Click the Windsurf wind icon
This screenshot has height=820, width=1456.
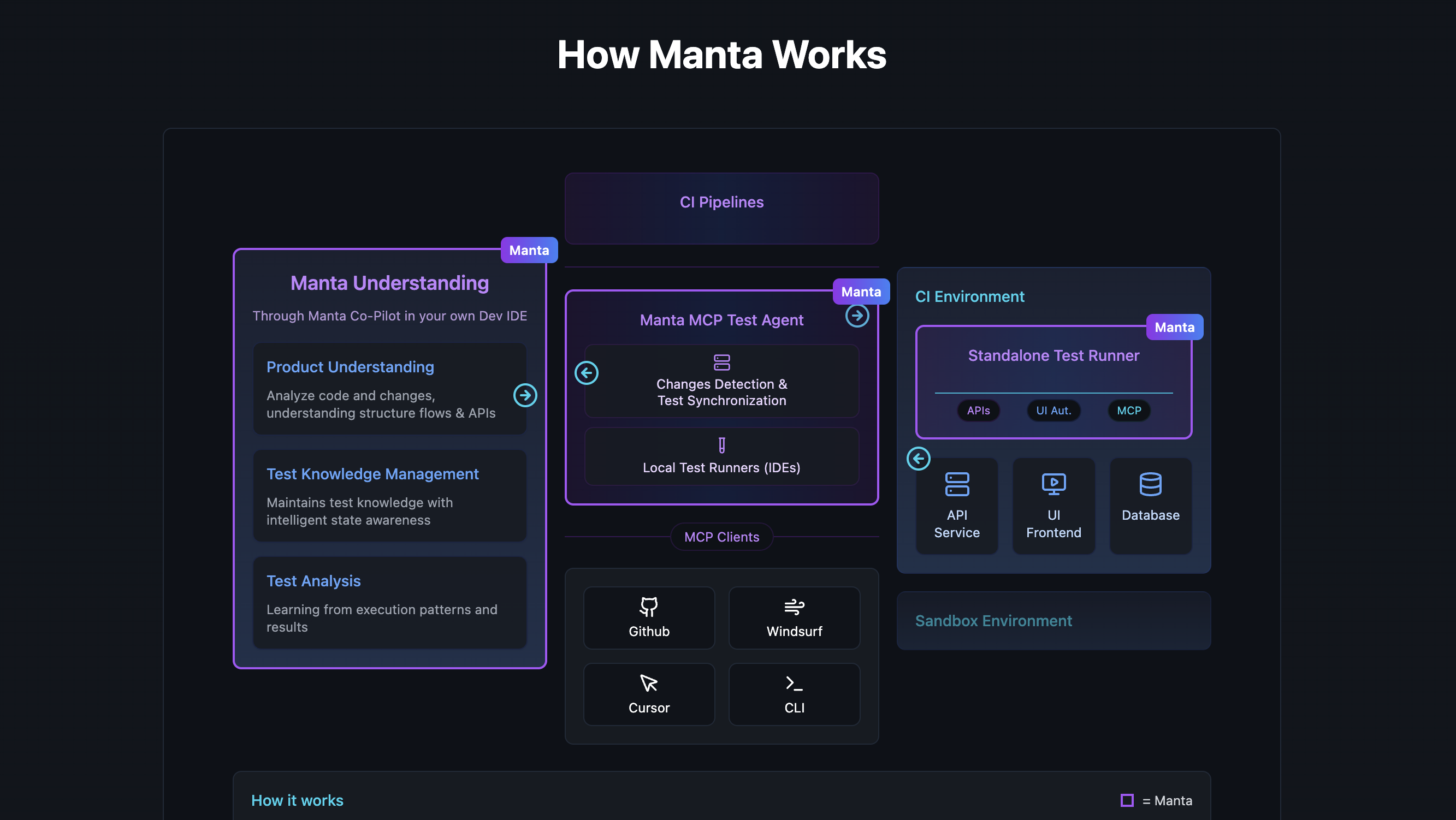[x=794, y=607]
